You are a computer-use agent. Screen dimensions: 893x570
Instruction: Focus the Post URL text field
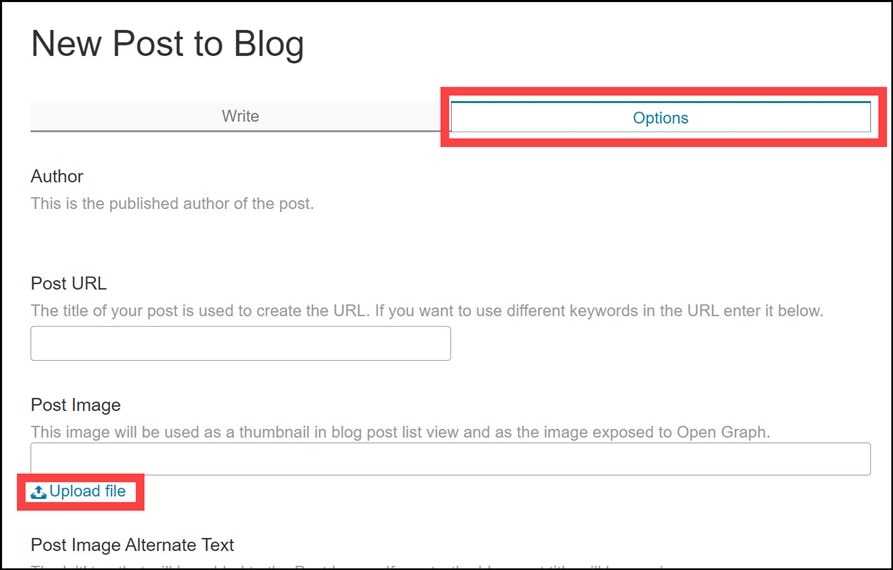pyautogui.click(x=240, y=343)
